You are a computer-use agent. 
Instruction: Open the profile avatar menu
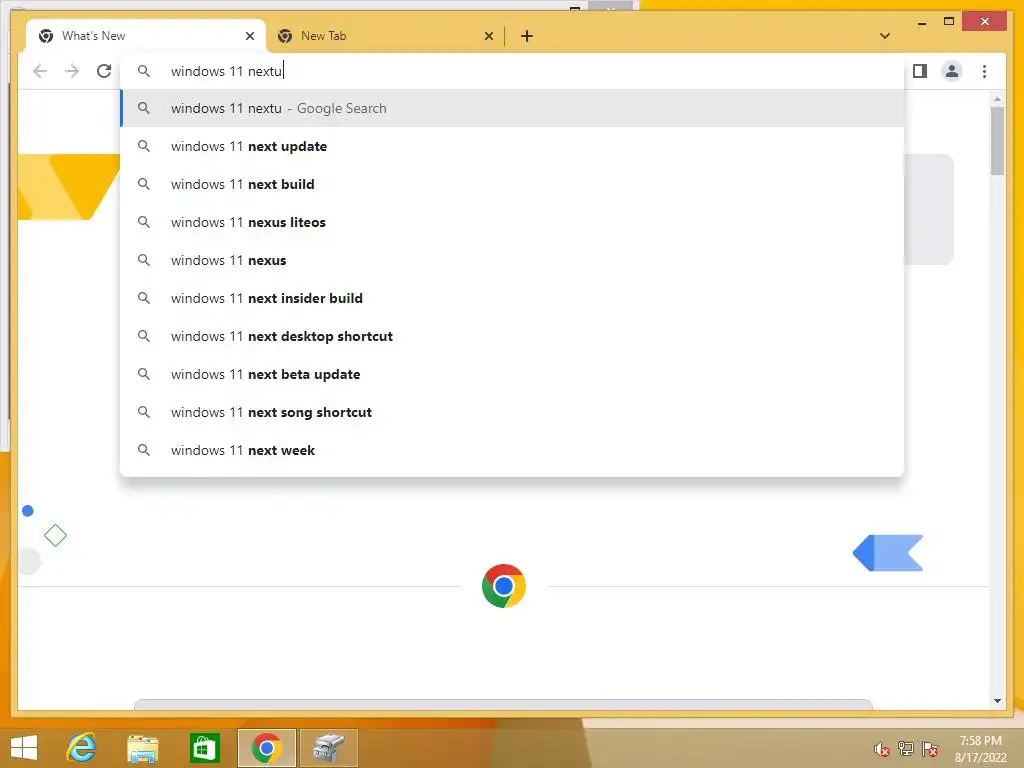[x=952, y=71]
